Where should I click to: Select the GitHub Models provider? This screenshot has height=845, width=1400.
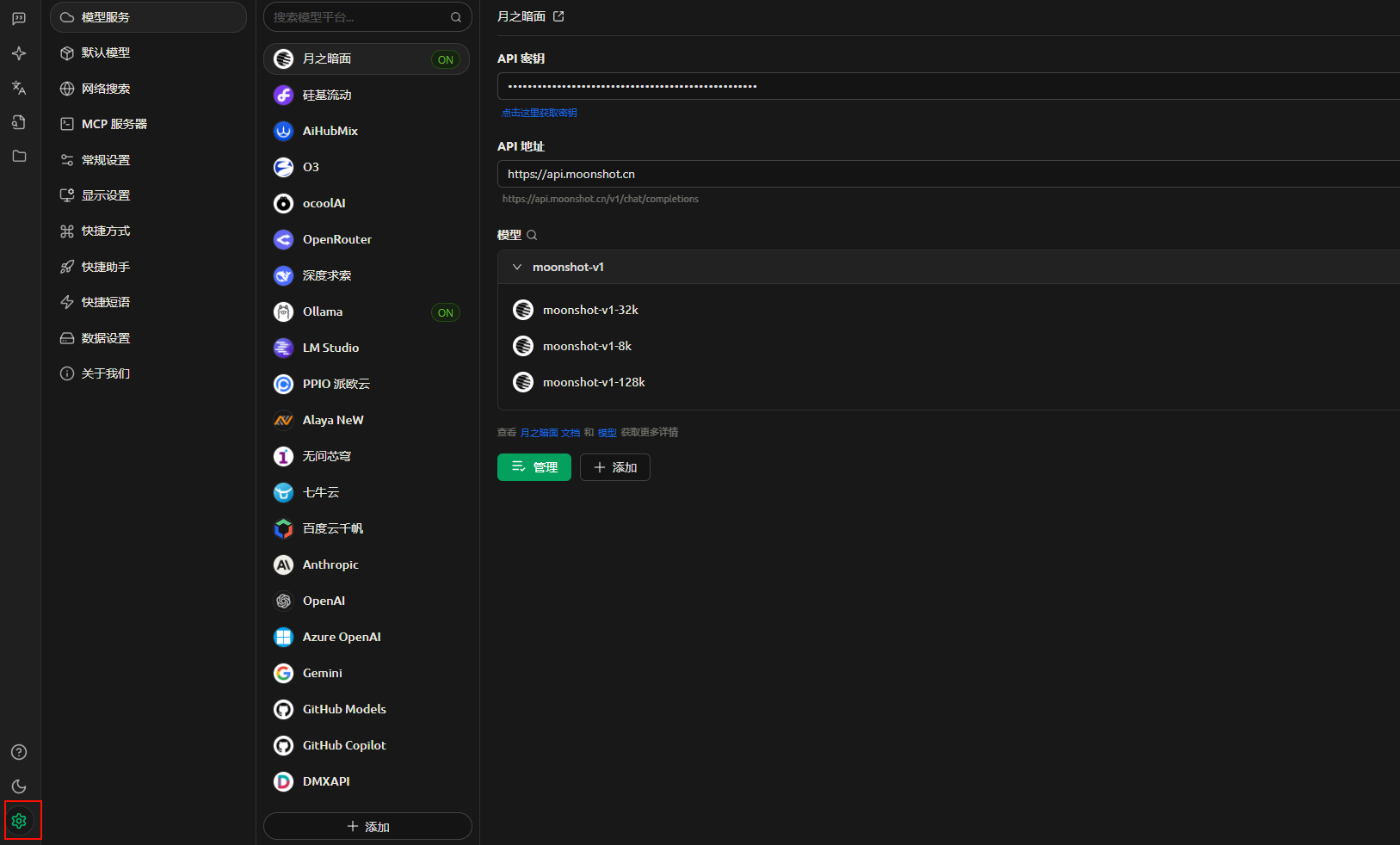click(x=367, y=709)
